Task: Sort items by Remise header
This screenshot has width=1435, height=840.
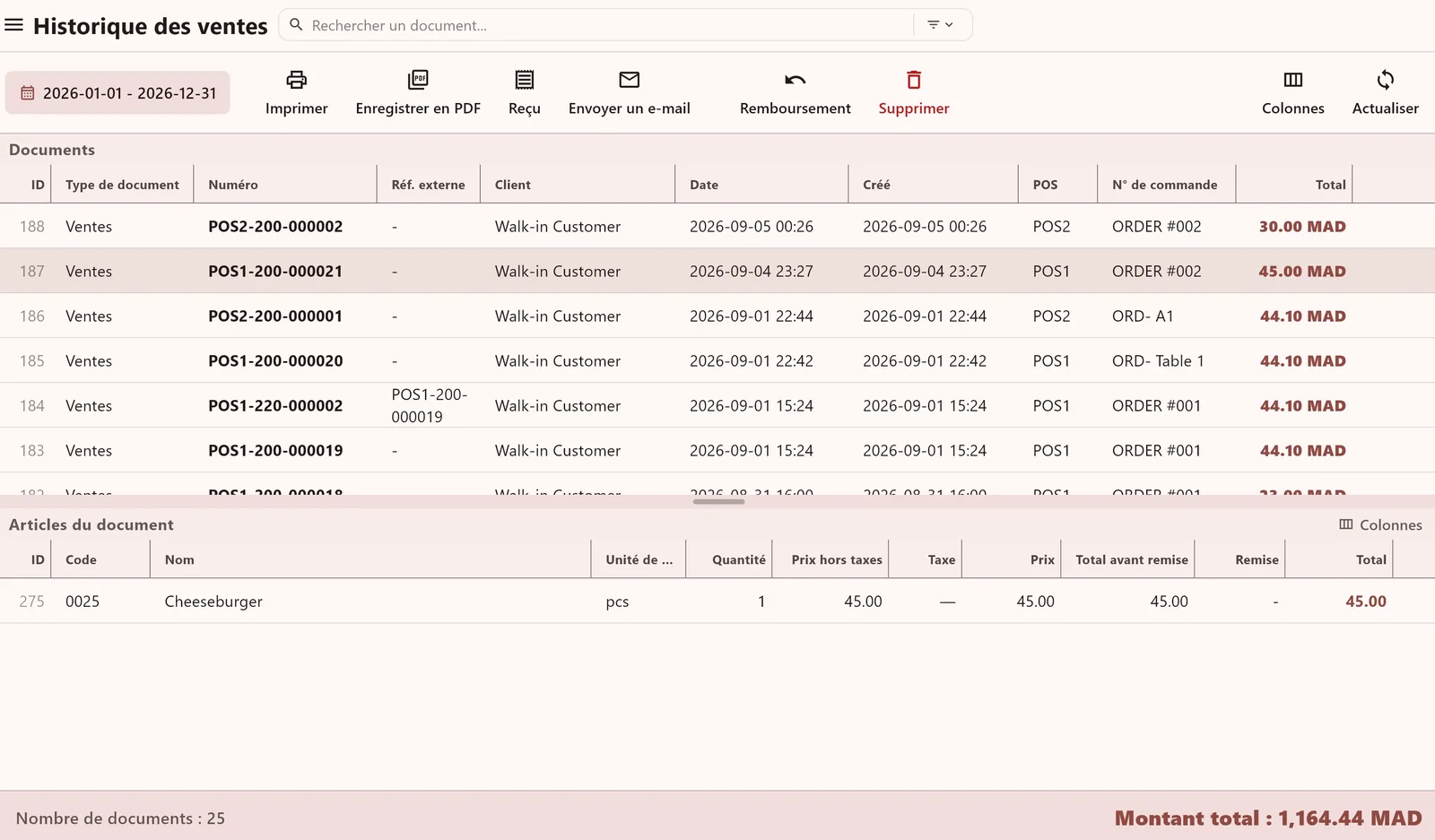Action: pos(1257,559)
